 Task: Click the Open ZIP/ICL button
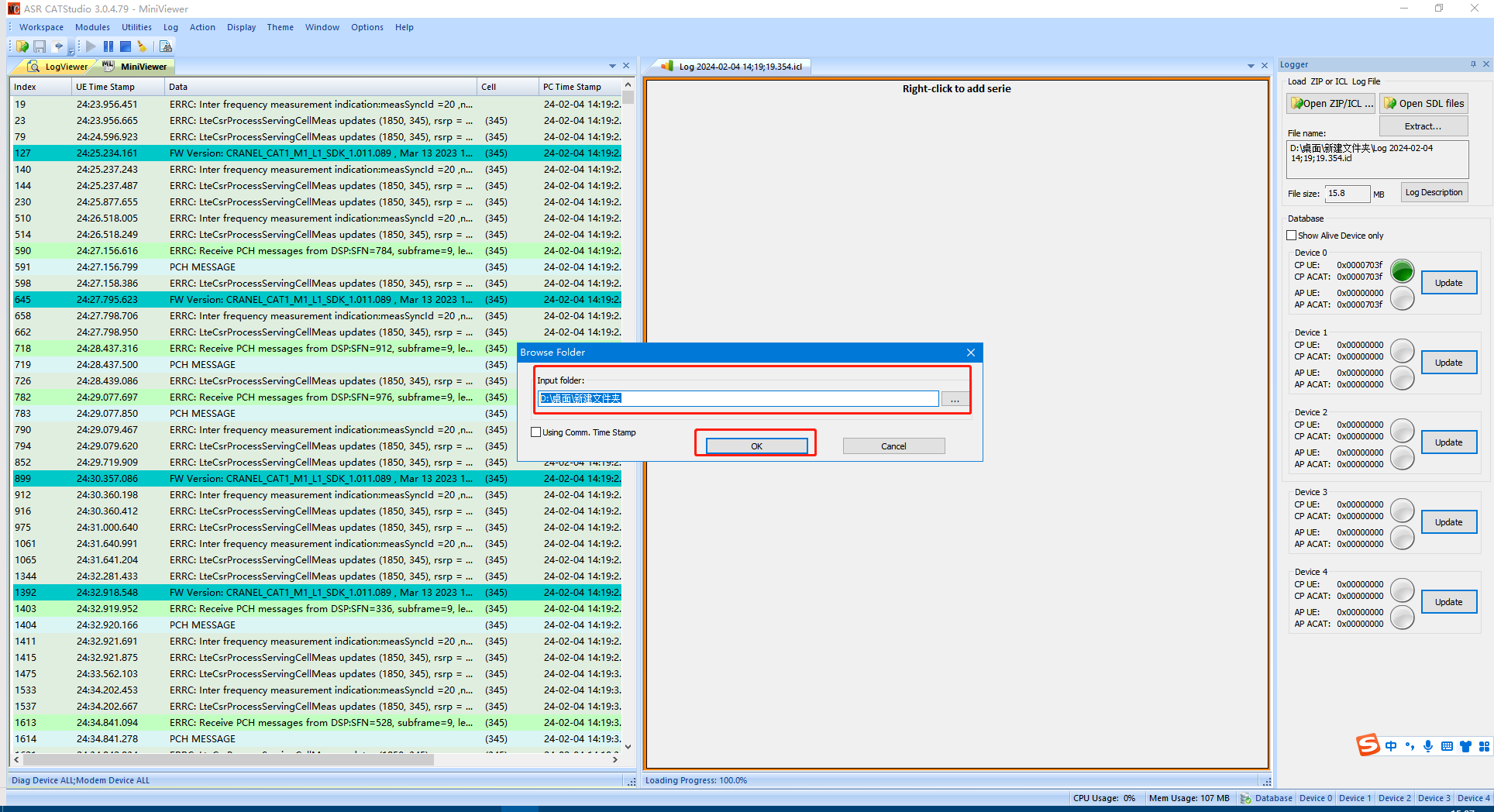click(1331, 103)
